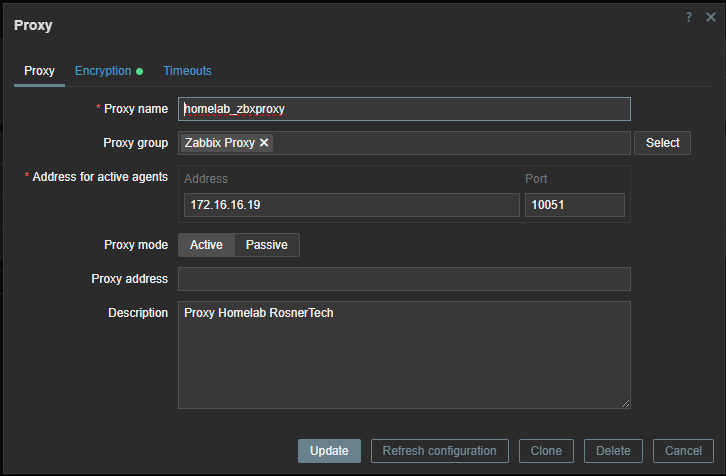Viewport: 726px width, 476px height.
Task: Focus the Proxy name field
Action: 404,109
